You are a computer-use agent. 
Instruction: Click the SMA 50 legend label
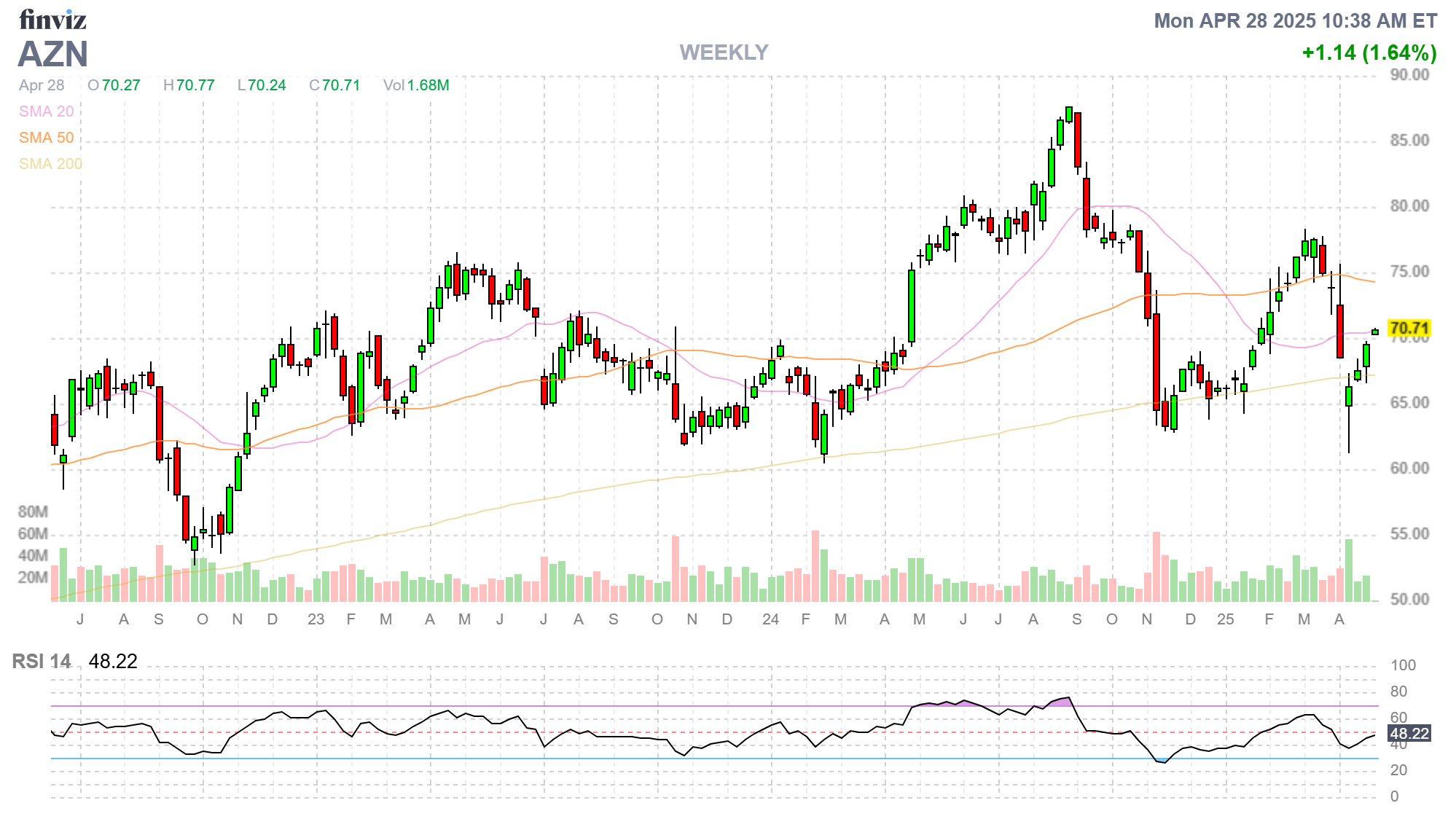[x=46, y=138]
